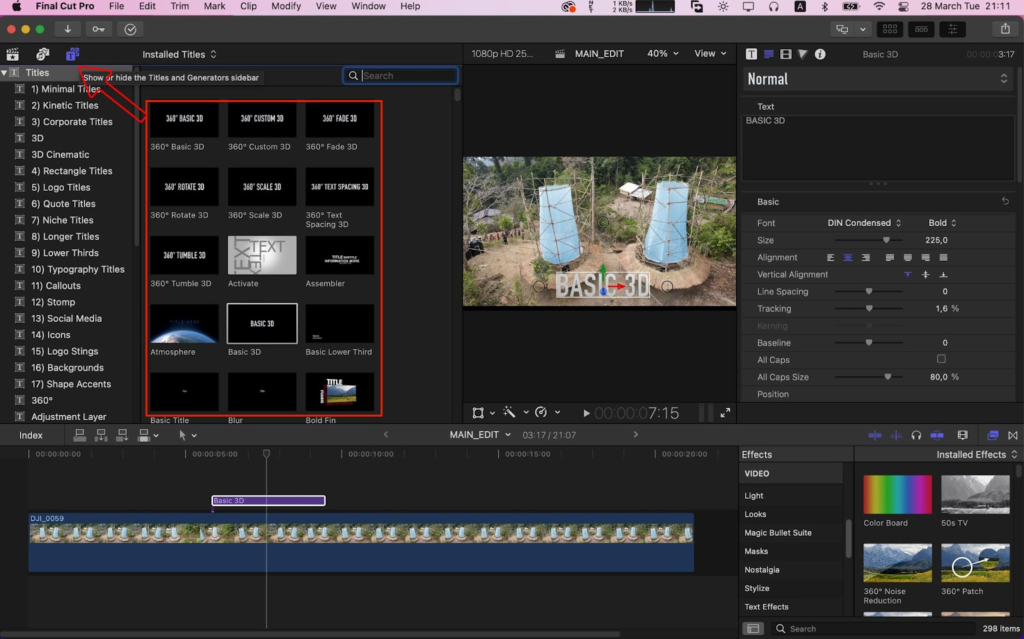Toggle skimming in the timeline
Image resolution: width=1024 pixels, height=639 pixels.
point(874,435)
